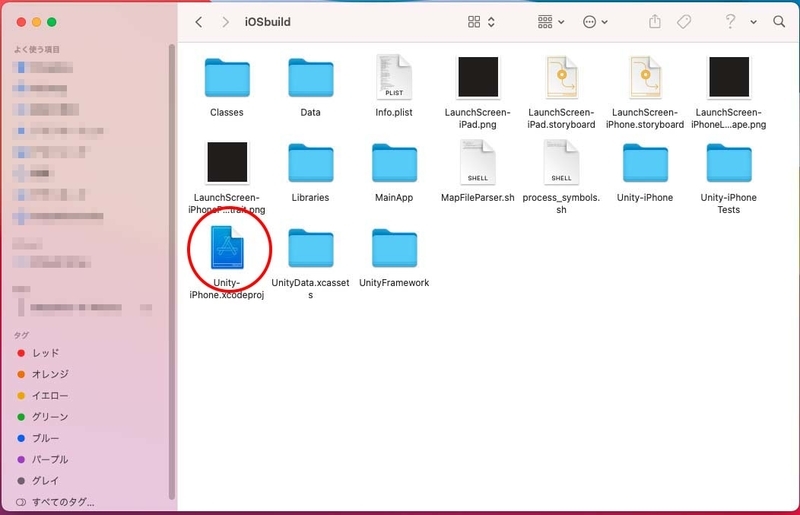Click the Info.plist file name label
Viewport: 800px width, 515px height.
click(394, 112)
